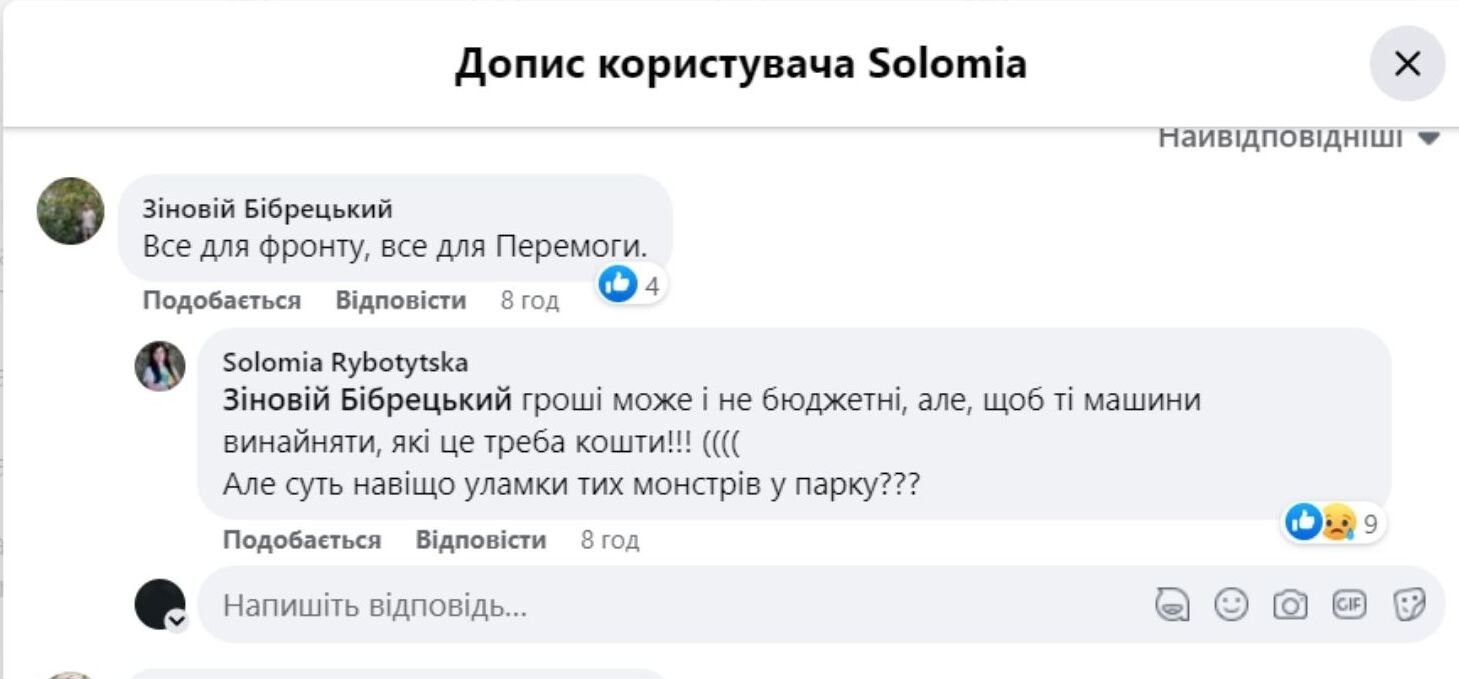View the 9 reactions on Solomia's reply

pyautogui.click(x=1335, y=523)
